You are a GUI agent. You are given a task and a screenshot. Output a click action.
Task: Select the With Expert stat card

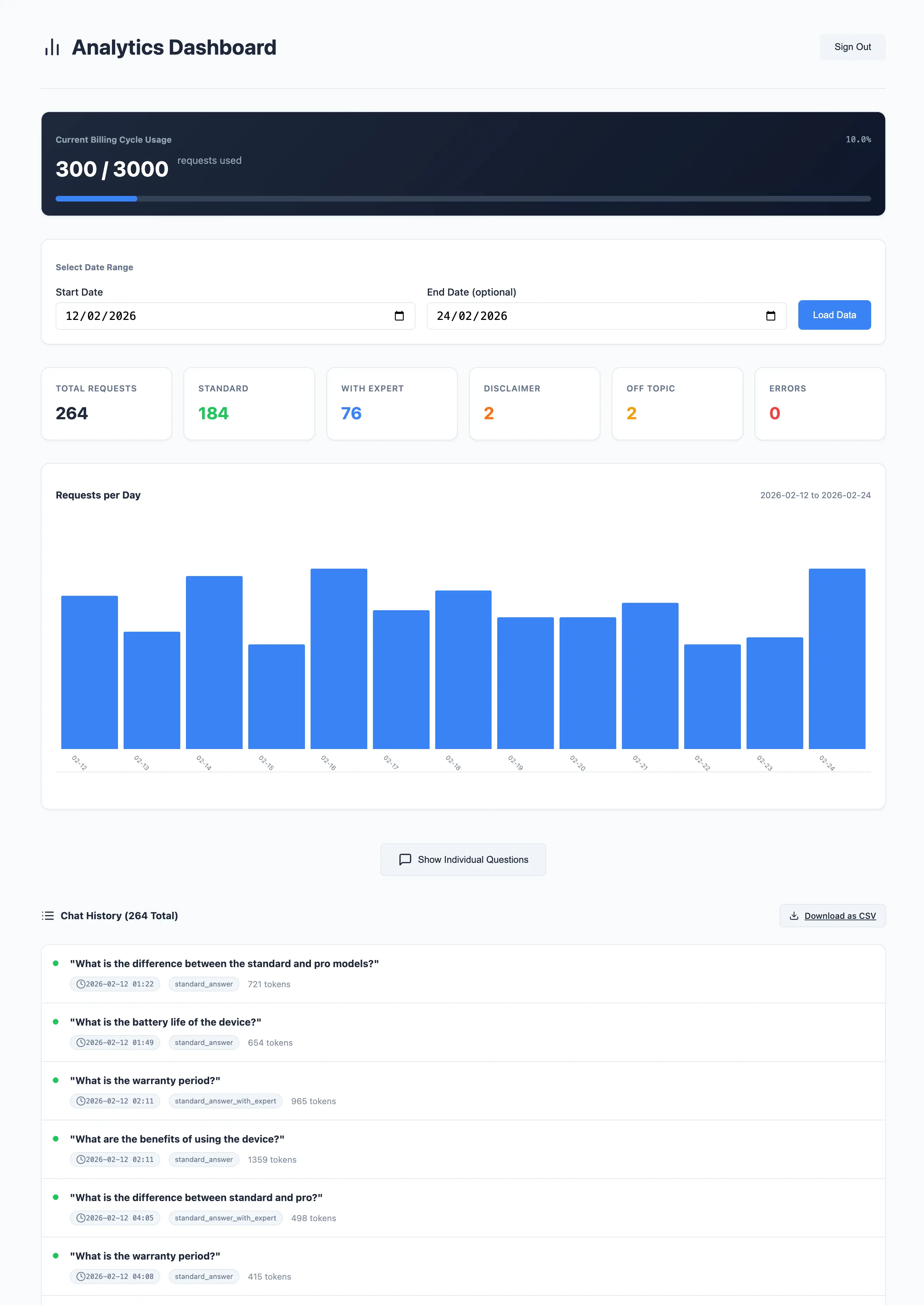click(x=392, y=403)
